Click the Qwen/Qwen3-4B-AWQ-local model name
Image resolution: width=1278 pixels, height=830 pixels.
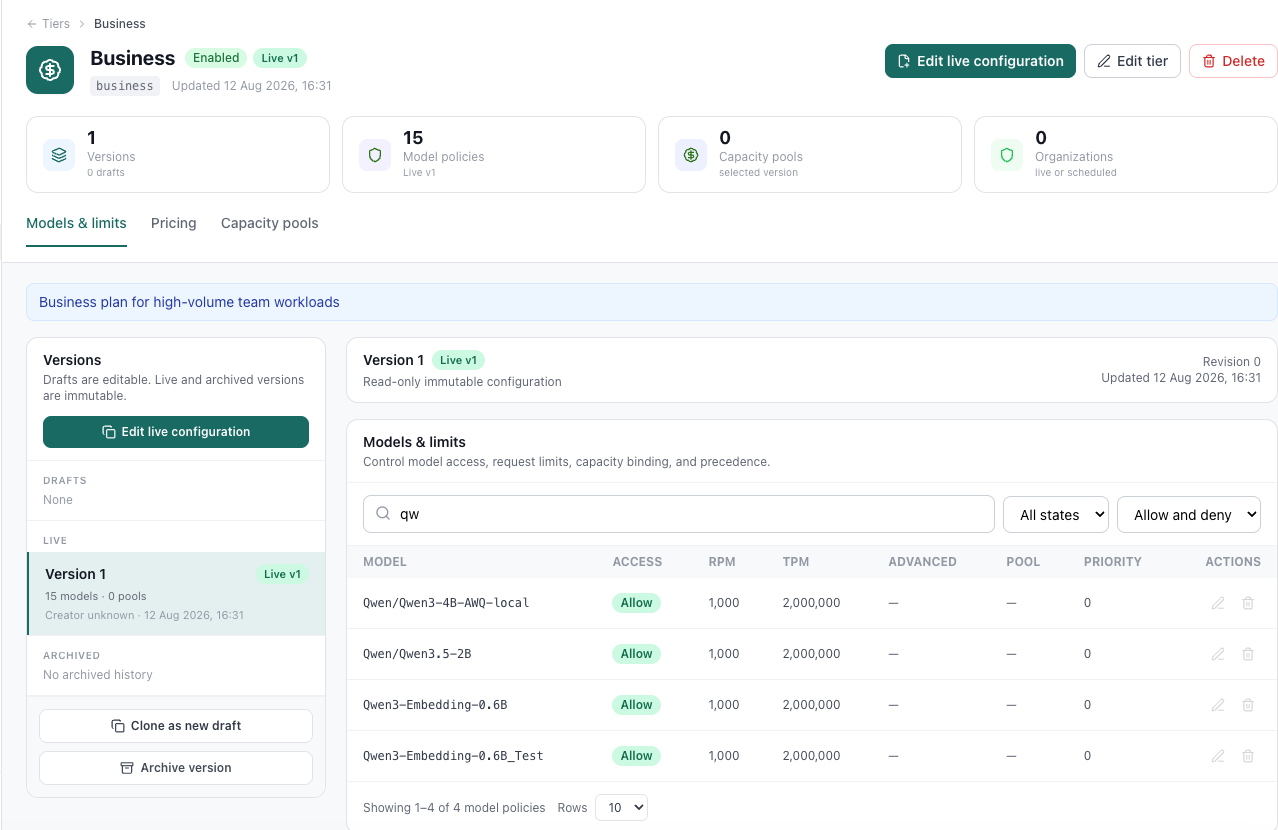tap(446, 603)
